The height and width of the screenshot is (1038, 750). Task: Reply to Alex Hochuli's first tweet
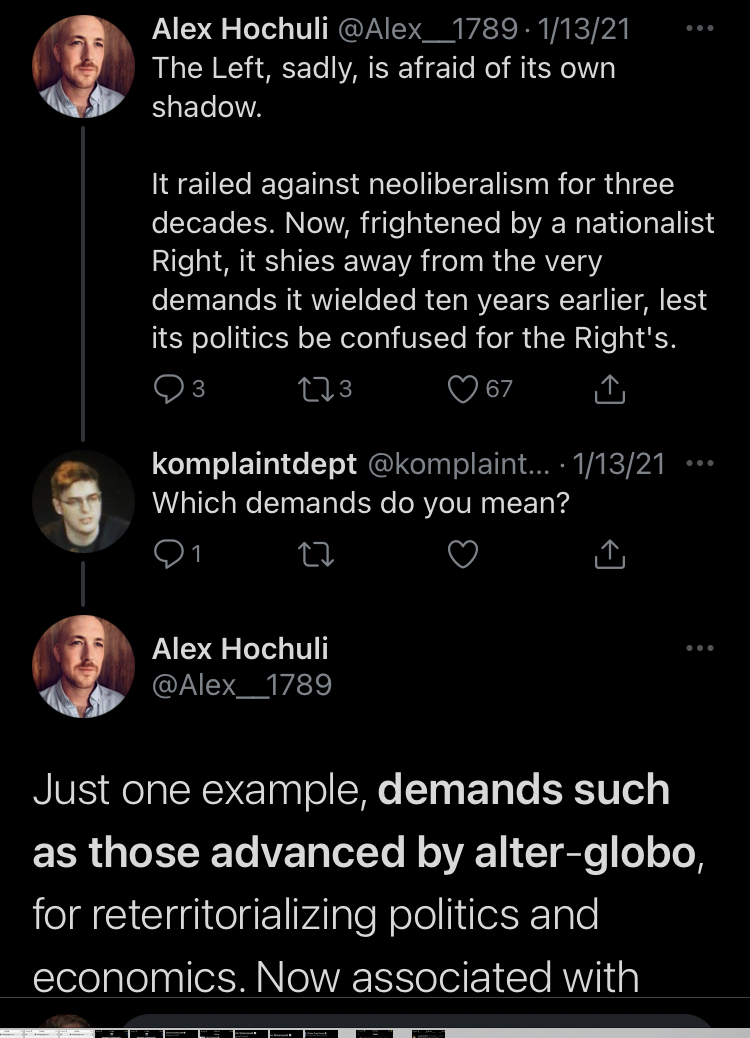pos(169,389)
